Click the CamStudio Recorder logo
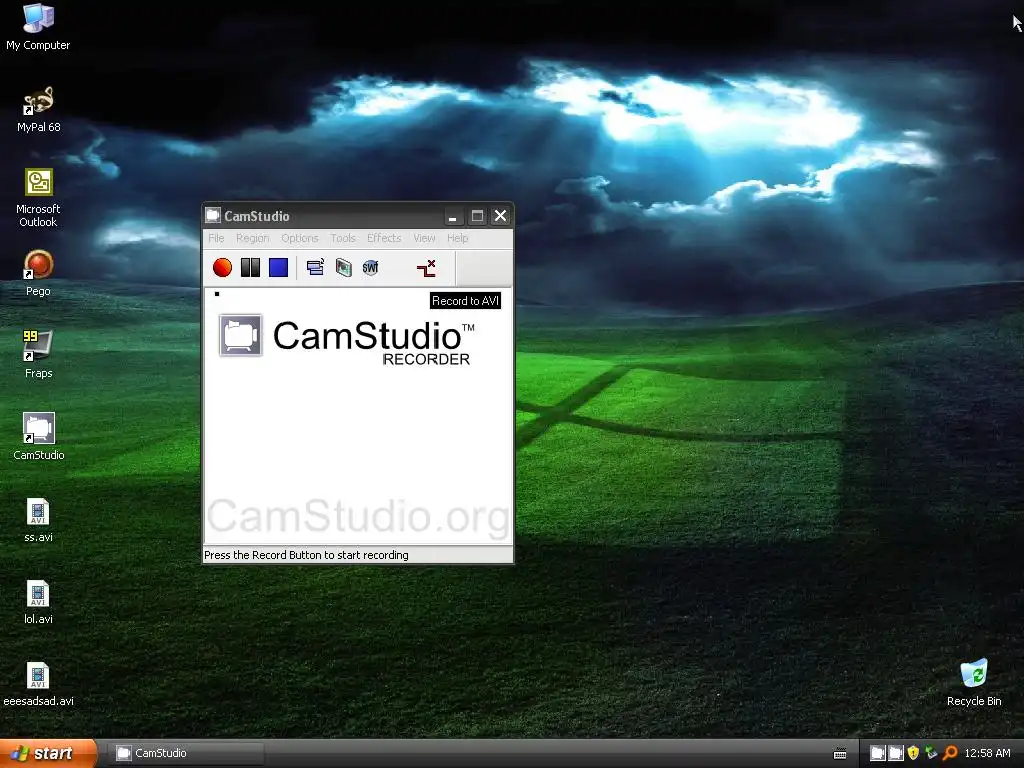Viewport: 1024px width, 768px height. coord(347,340)
